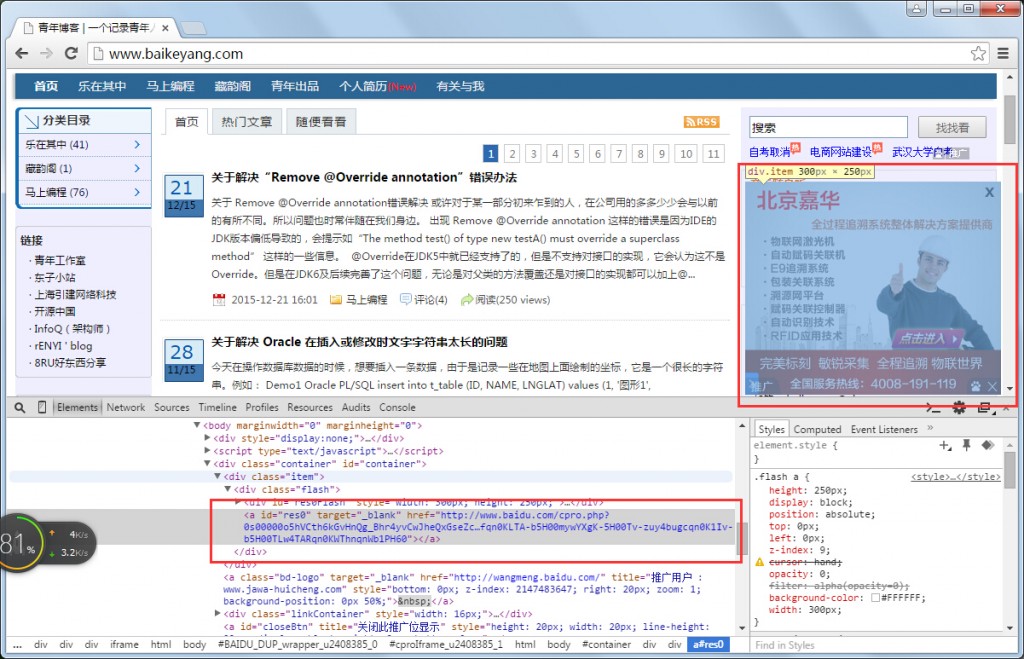Collapse the body element node
1024x659 pixels.
(x=197, y=425)
